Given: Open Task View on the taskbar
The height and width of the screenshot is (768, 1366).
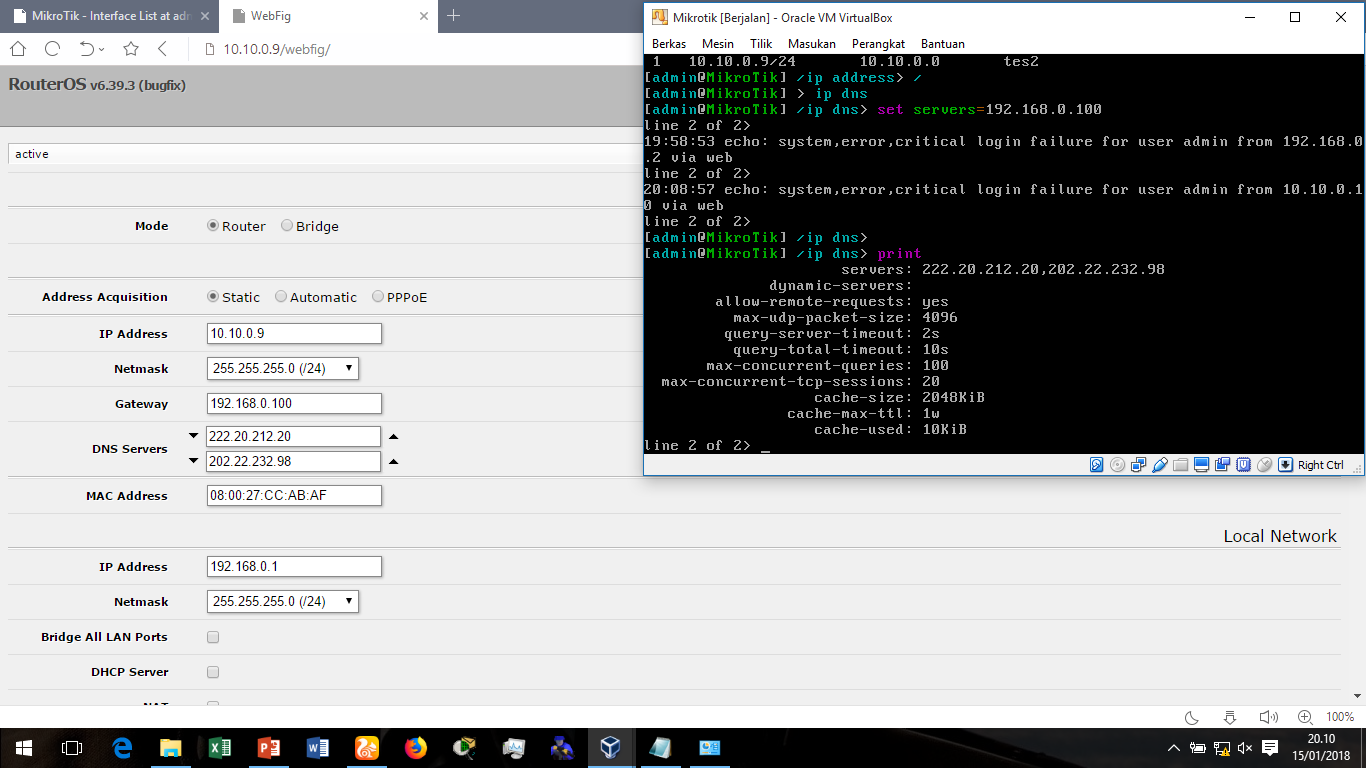Looking at the screenshot, I should [72, 747].
